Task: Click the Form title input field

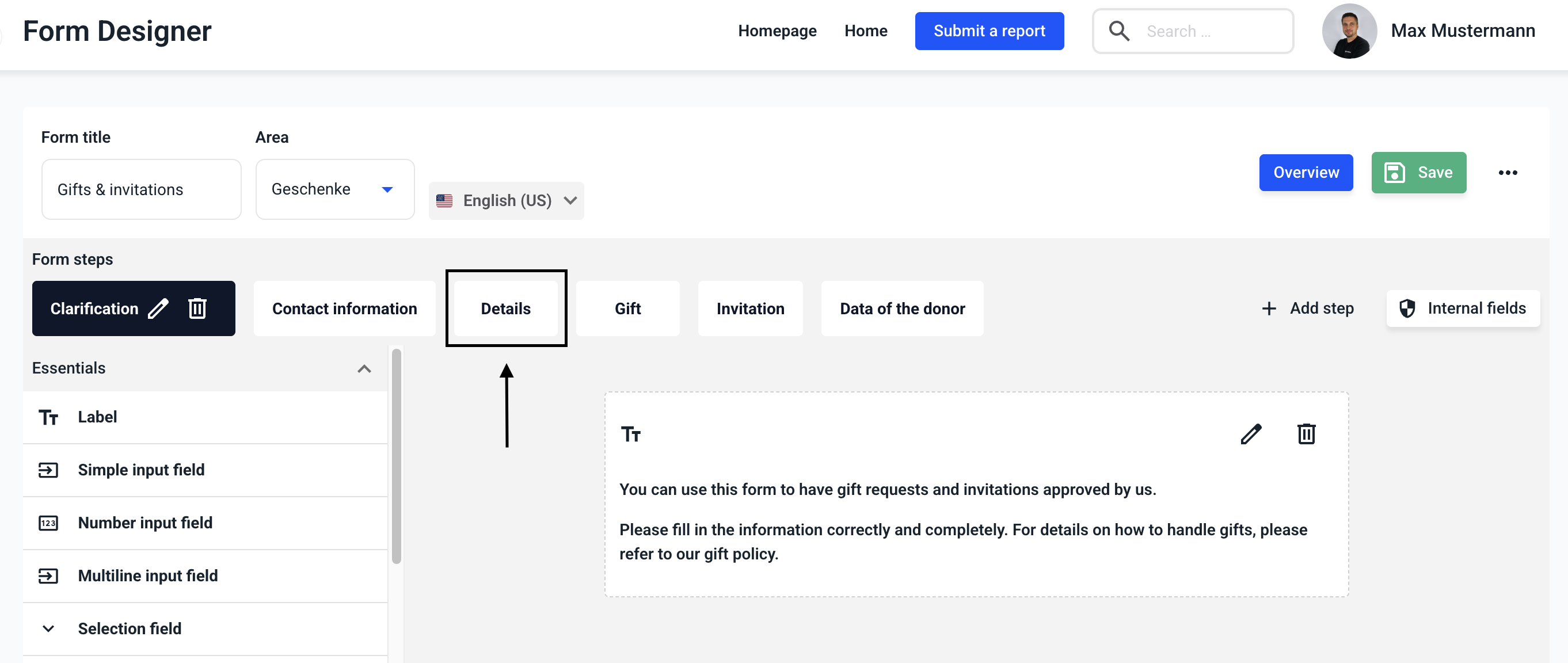Action: coord(141,189)
